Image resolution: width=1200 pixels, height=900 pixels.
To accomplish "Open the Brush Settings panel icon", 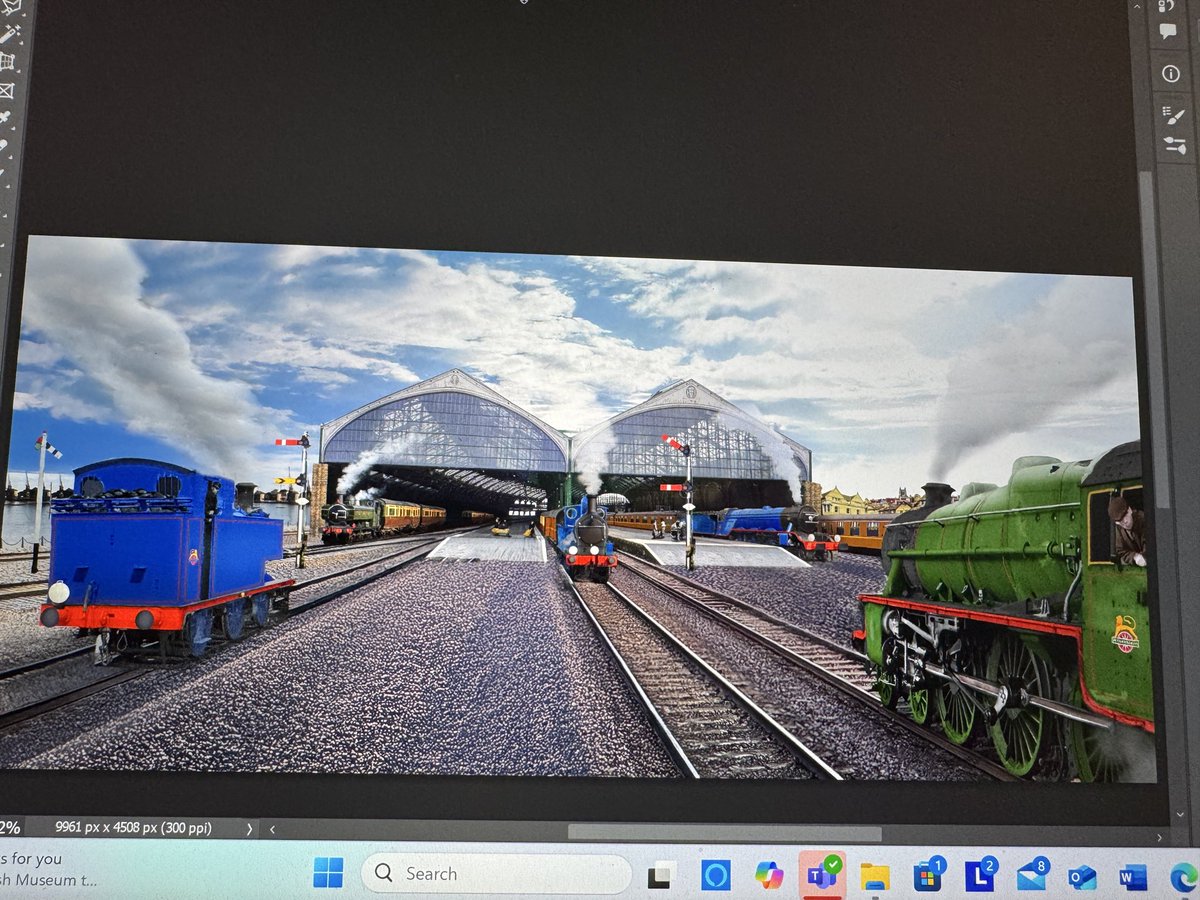I will (1174, 114).
